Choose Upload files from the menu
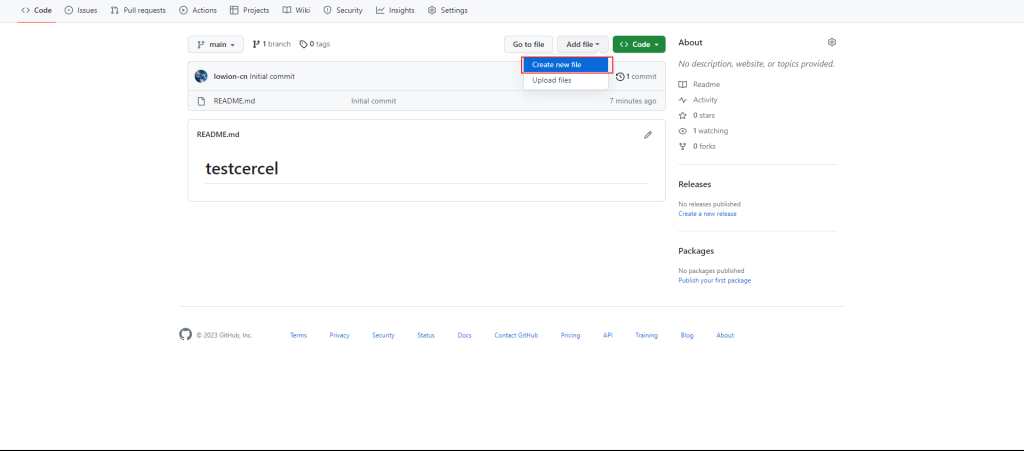 pos(566,80)
